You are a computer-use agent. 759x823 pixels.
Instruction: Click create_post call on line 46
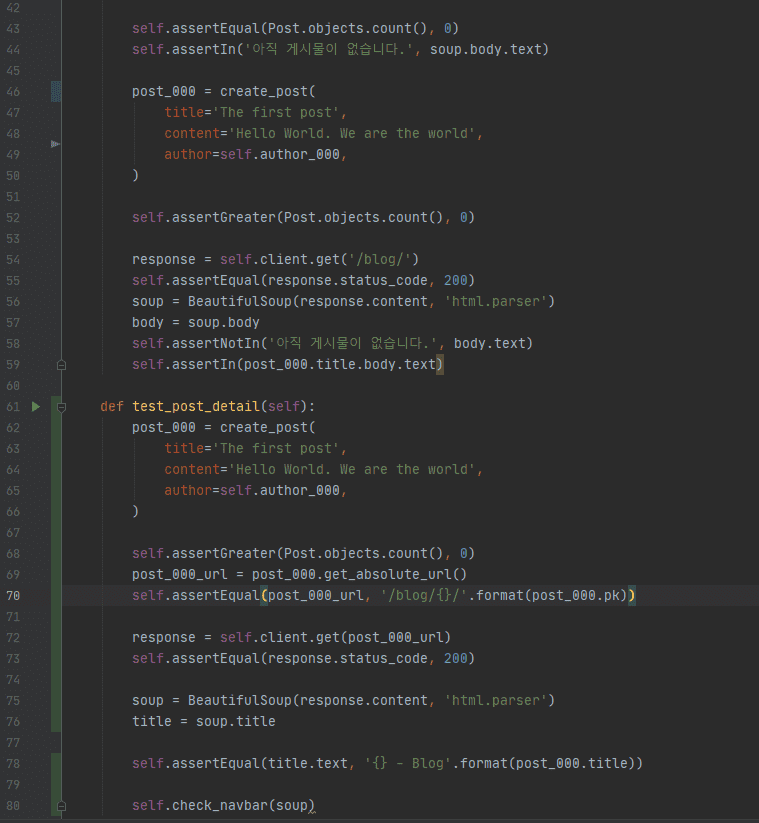click(263, 91)
